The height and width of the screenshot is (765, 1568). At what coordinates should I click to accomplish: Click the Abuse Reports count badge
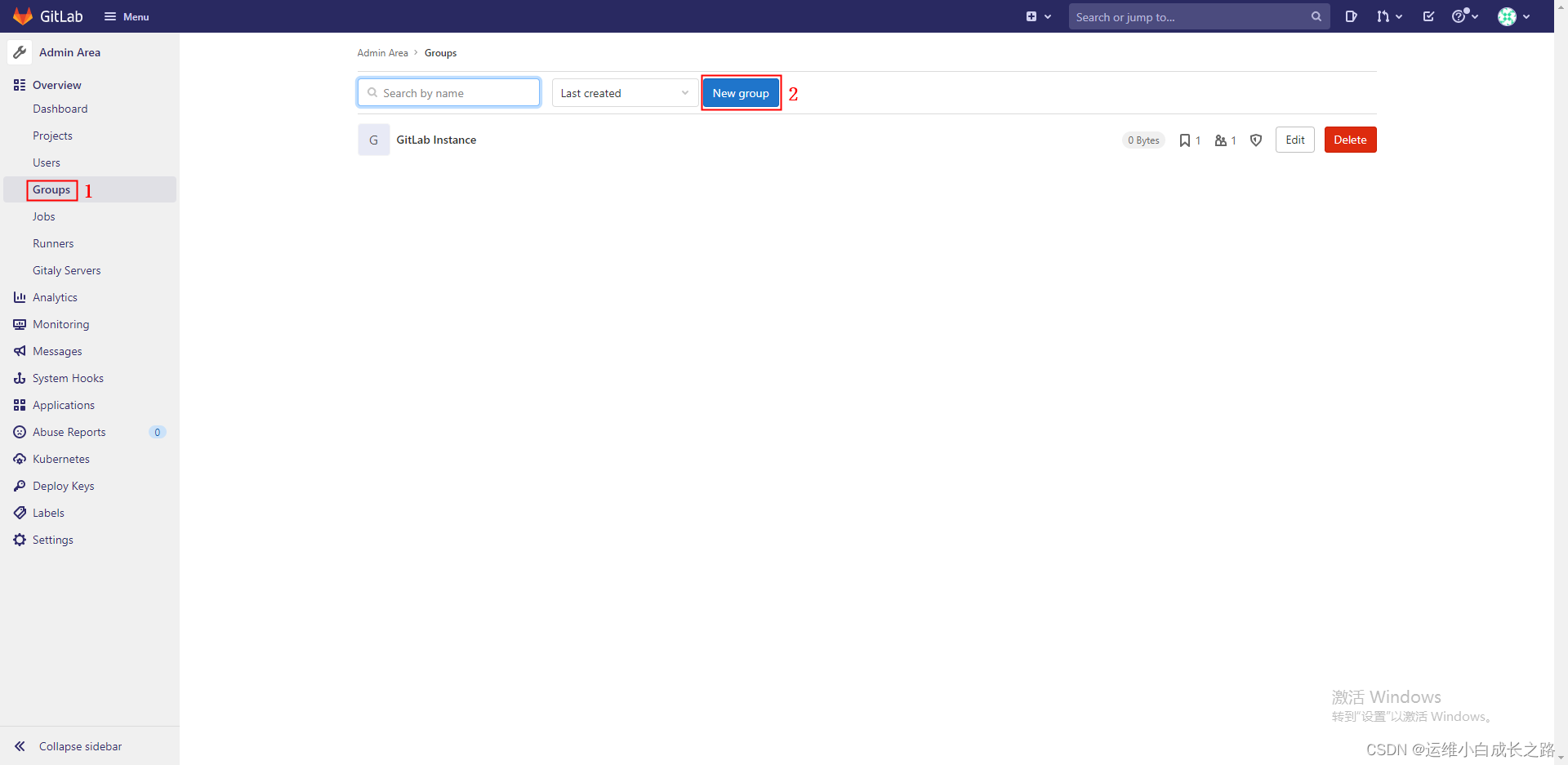pos(158,432)
